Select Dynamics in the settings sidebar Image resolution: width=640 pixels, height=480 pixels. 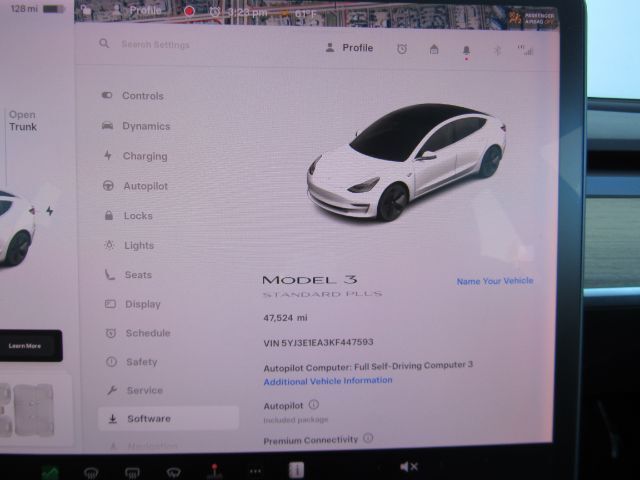[145, 126]
